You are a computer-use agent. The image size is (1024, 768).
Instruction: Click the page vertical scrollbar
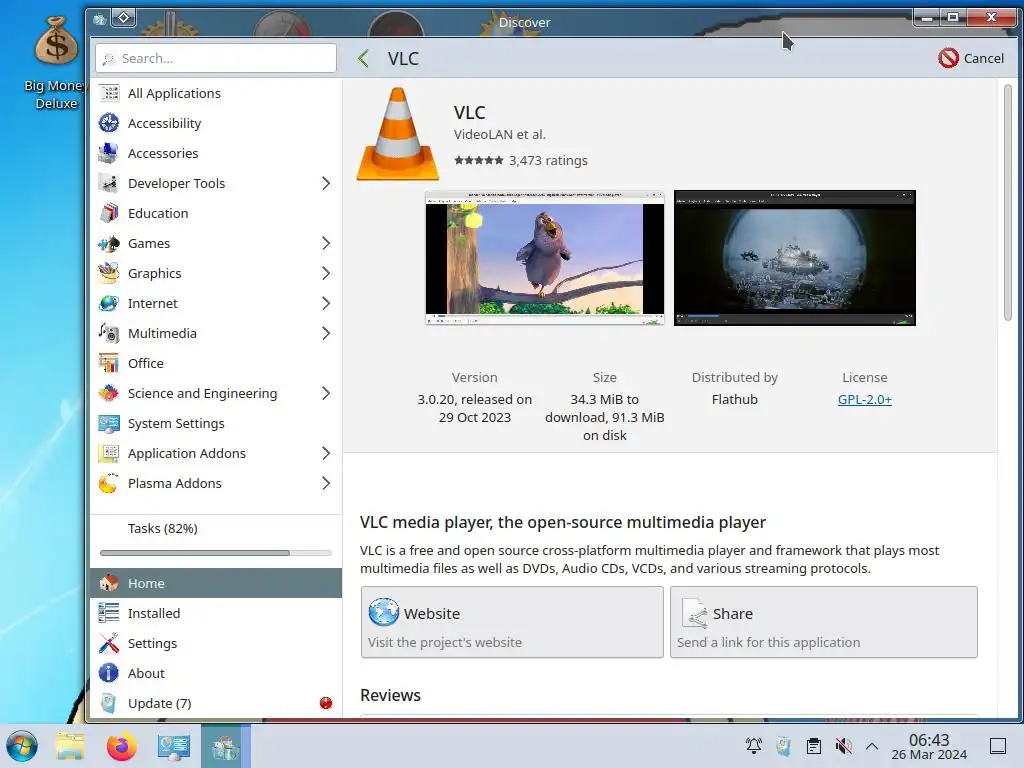pos(1008,202)
